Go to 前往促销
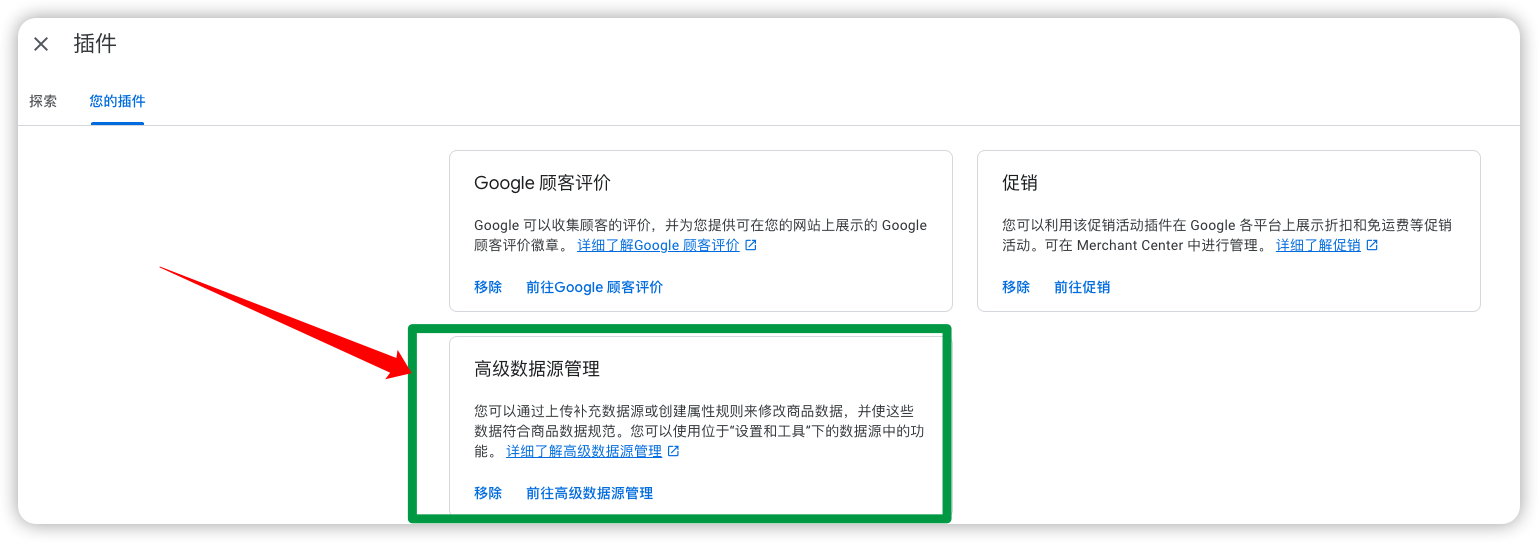The width and height of the screenshot is (1538, 542). (x=1082, y=287)
